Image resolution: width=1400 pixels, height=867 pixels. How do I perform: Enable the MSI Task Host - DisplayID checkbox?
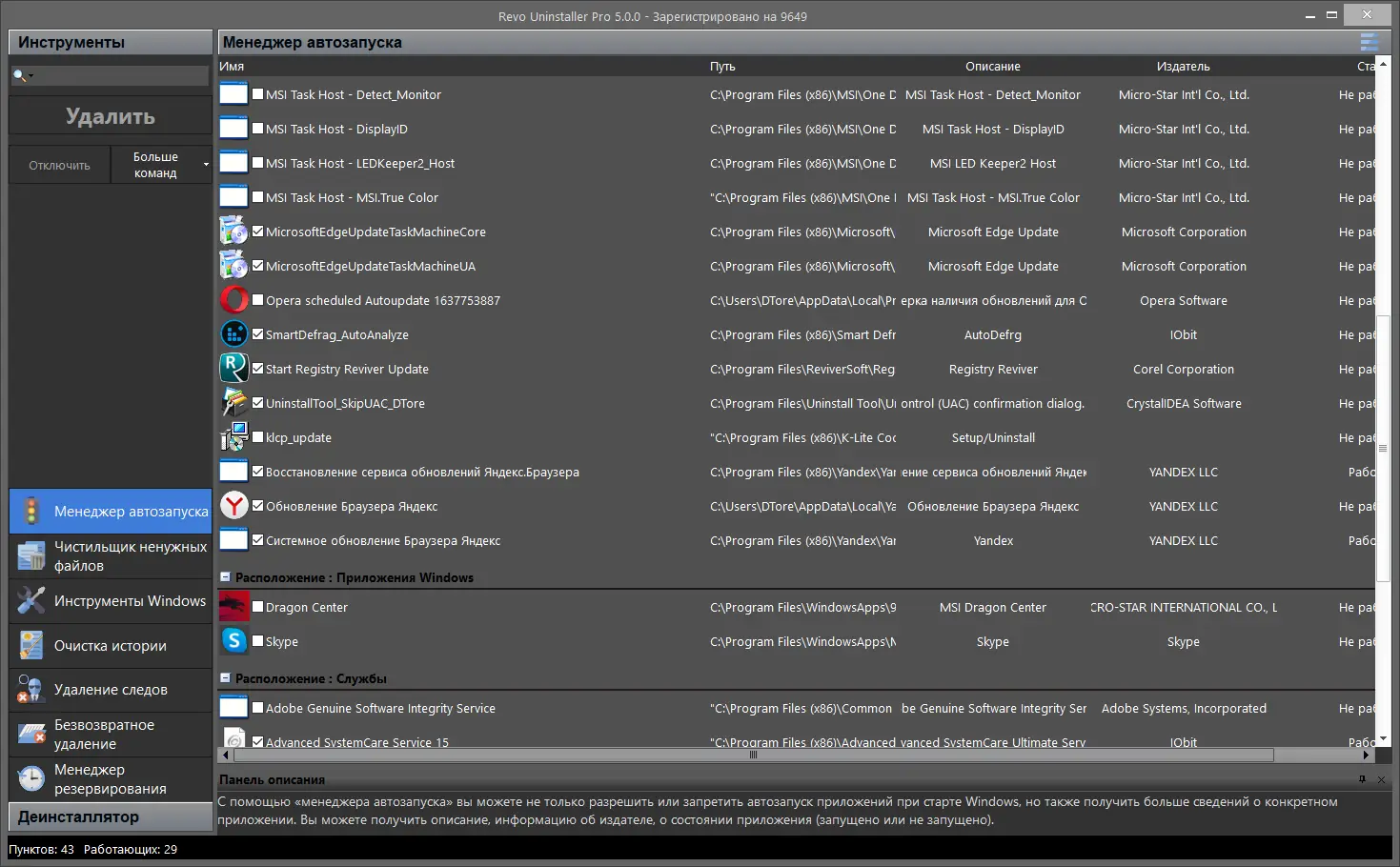[x=257, y=128]
